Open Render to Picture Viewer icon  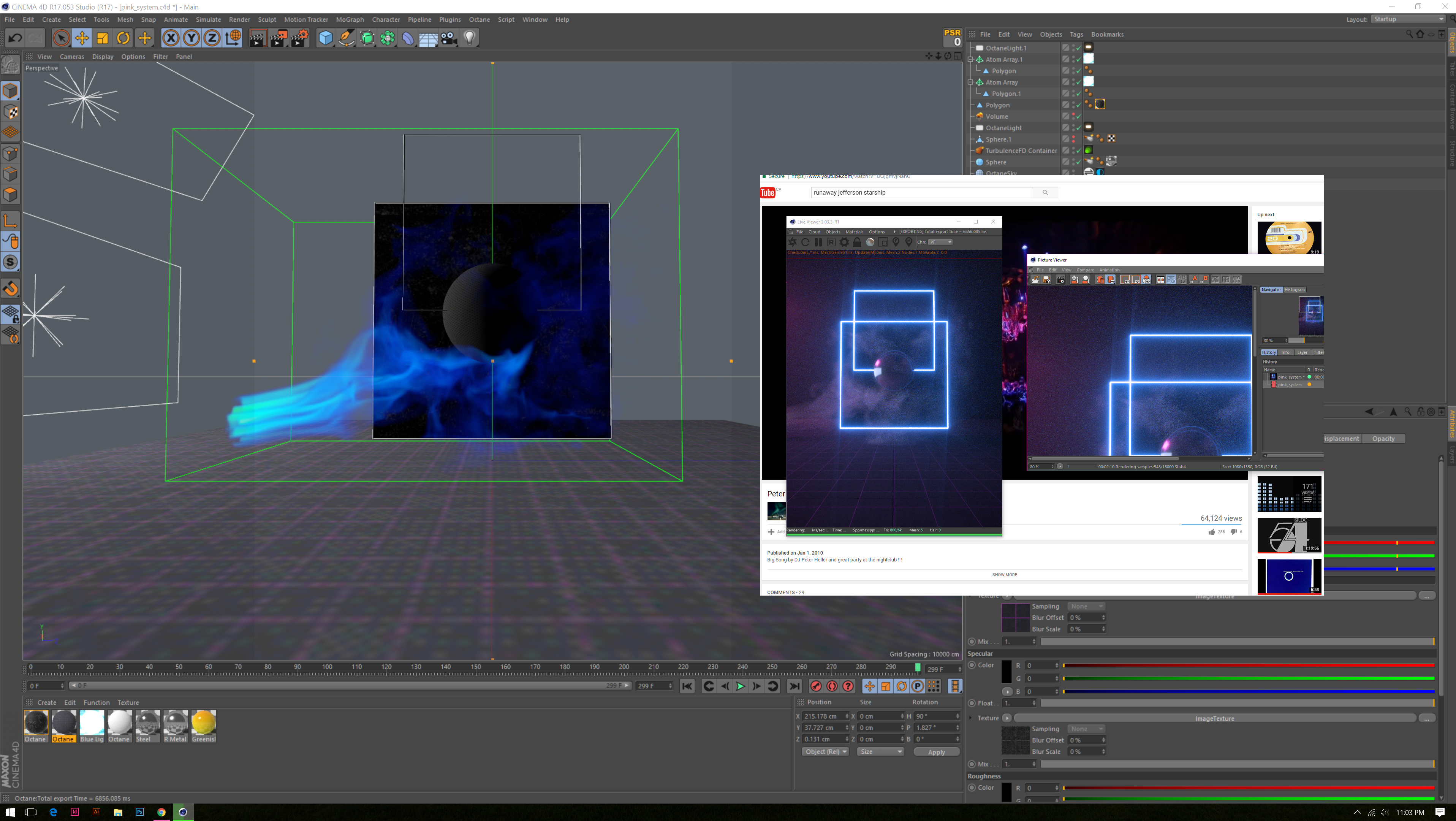click(x=278, y=38)
